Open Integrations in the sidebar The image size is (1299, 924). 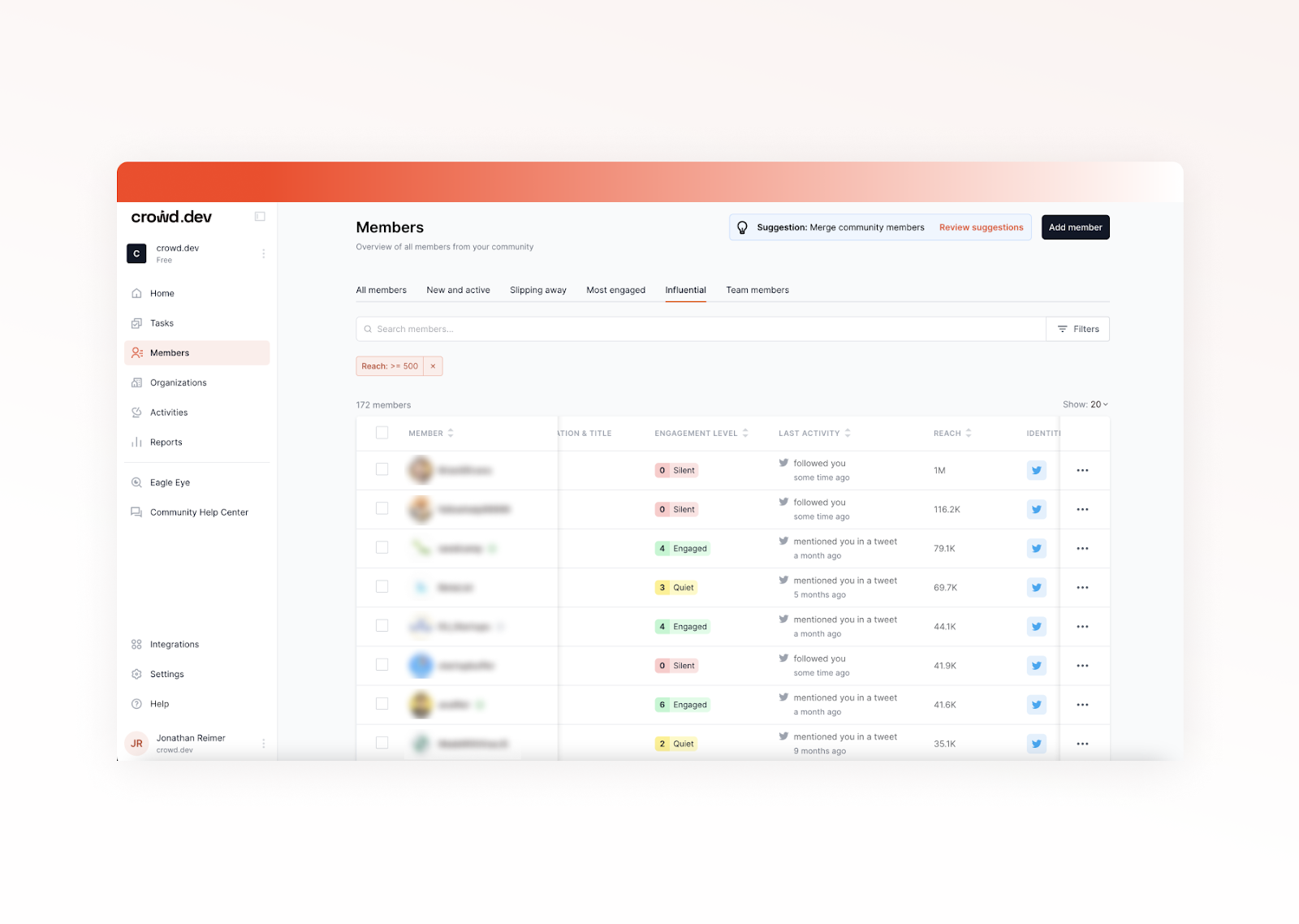pyautogui.click(x=196, y=644)
